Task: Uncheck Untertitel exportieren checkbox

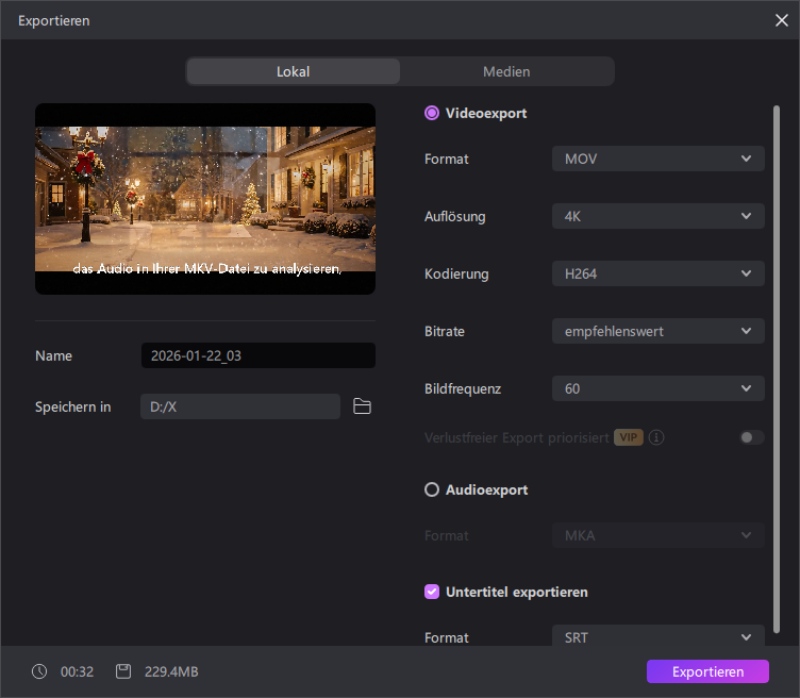Action: click(x=432, y=591)
